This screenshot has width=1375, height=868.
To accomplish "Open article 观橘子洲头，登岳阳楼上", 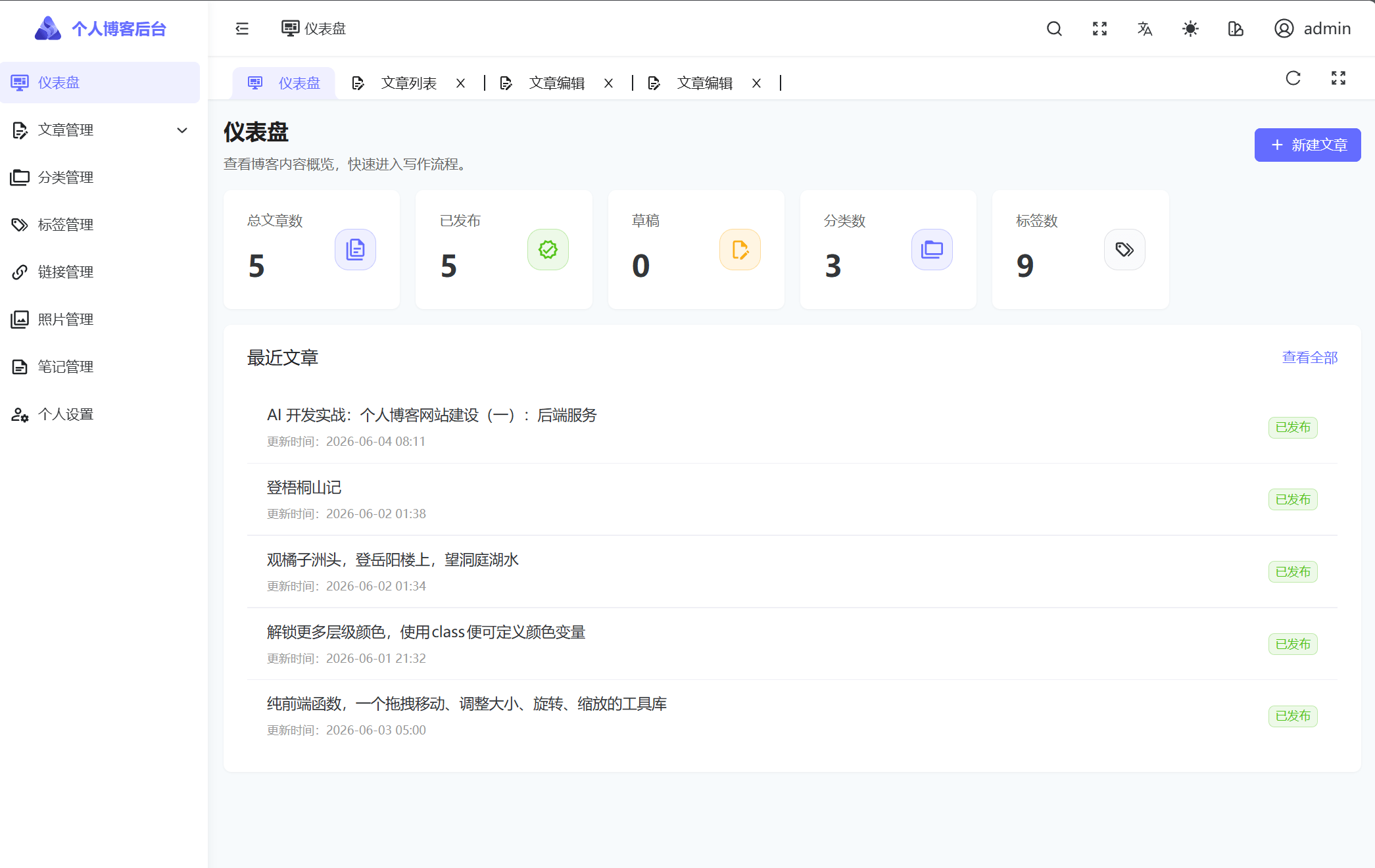I will 393,560.
